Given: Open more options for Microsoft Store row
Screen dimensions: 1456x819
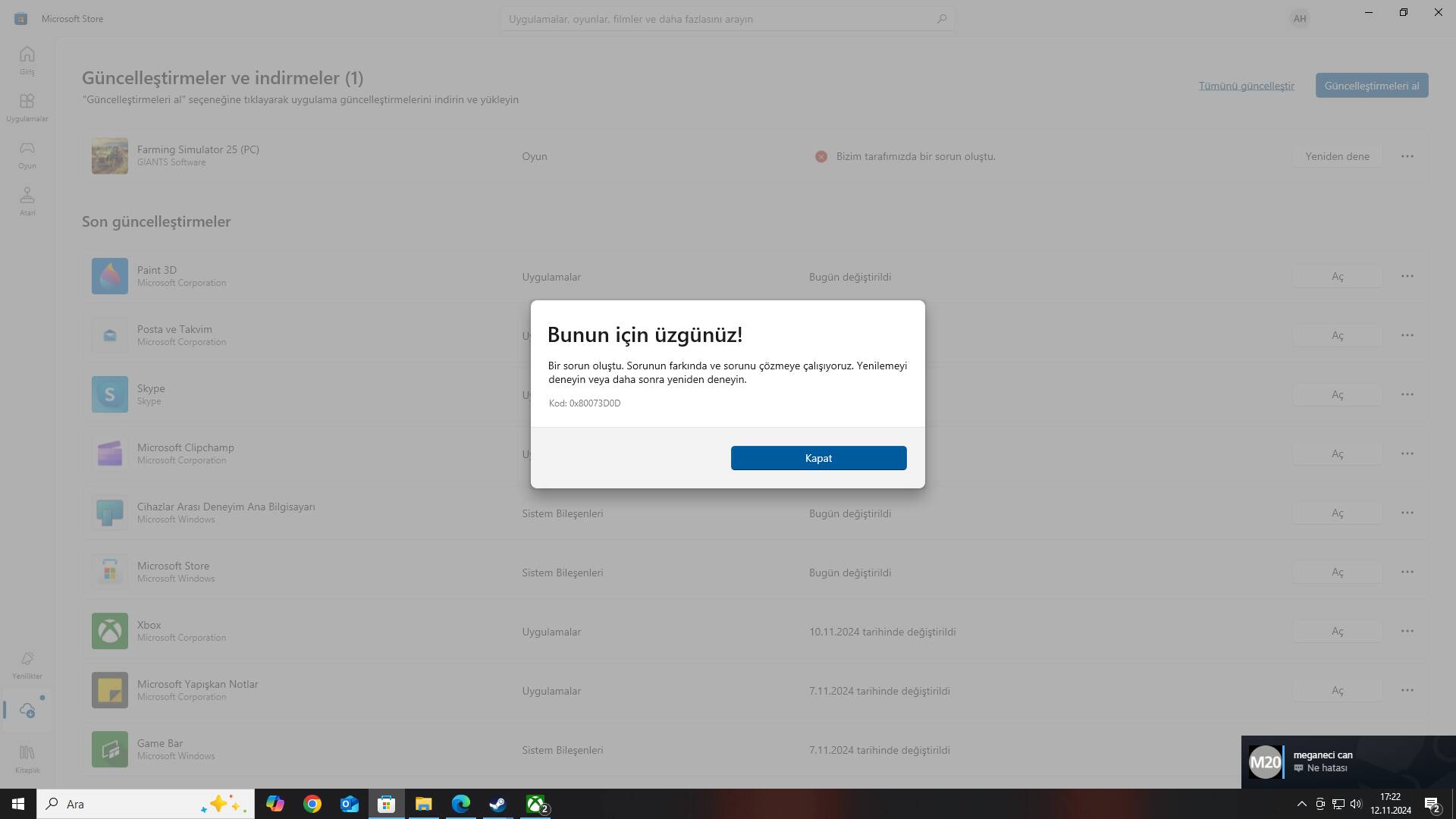Looking at the screenshot, I should (x=1407, y=572).
